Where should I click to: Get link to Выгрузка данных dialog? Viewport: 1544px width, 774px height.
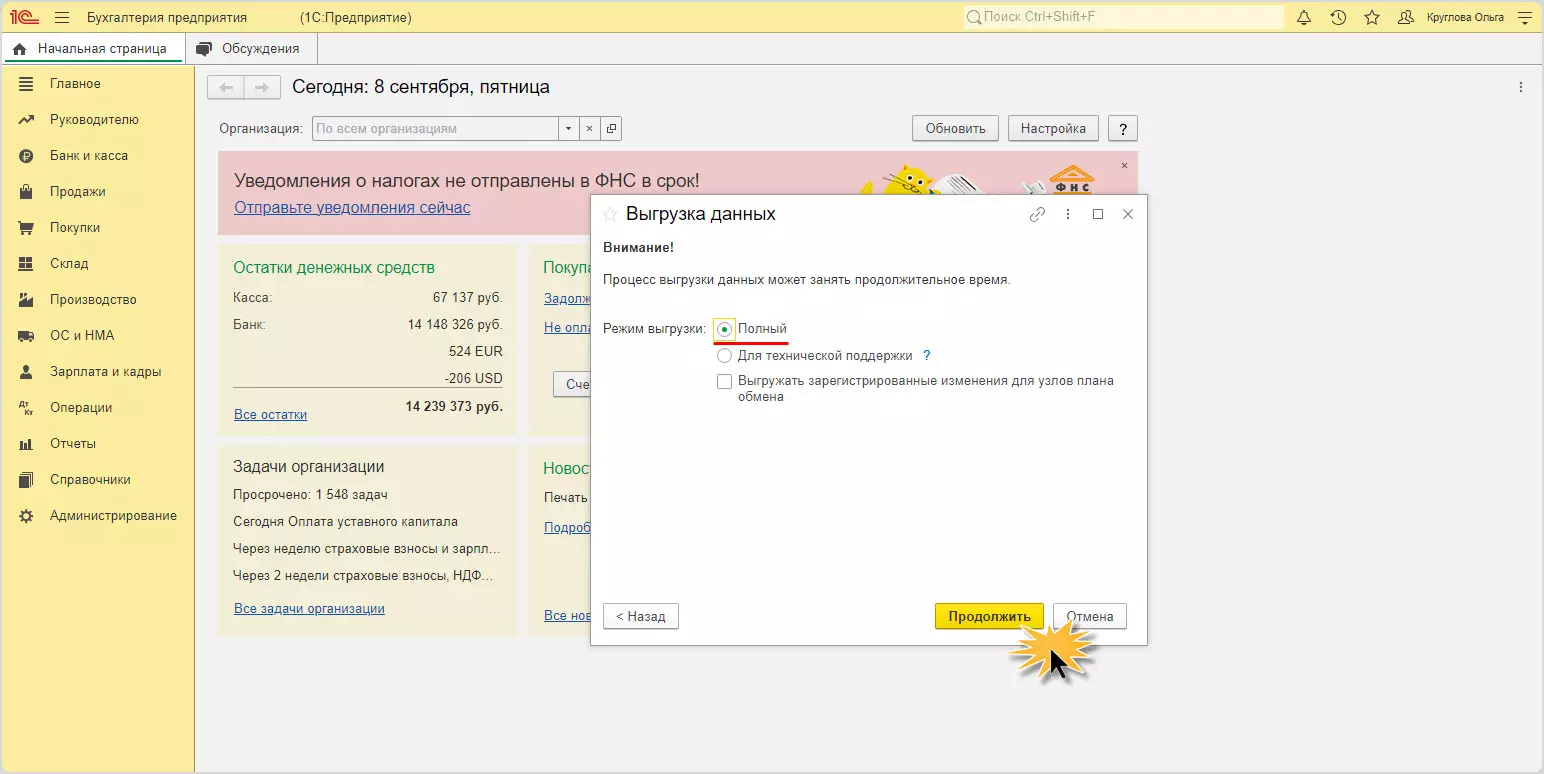pyautogui.click(x=1037, y=214)
